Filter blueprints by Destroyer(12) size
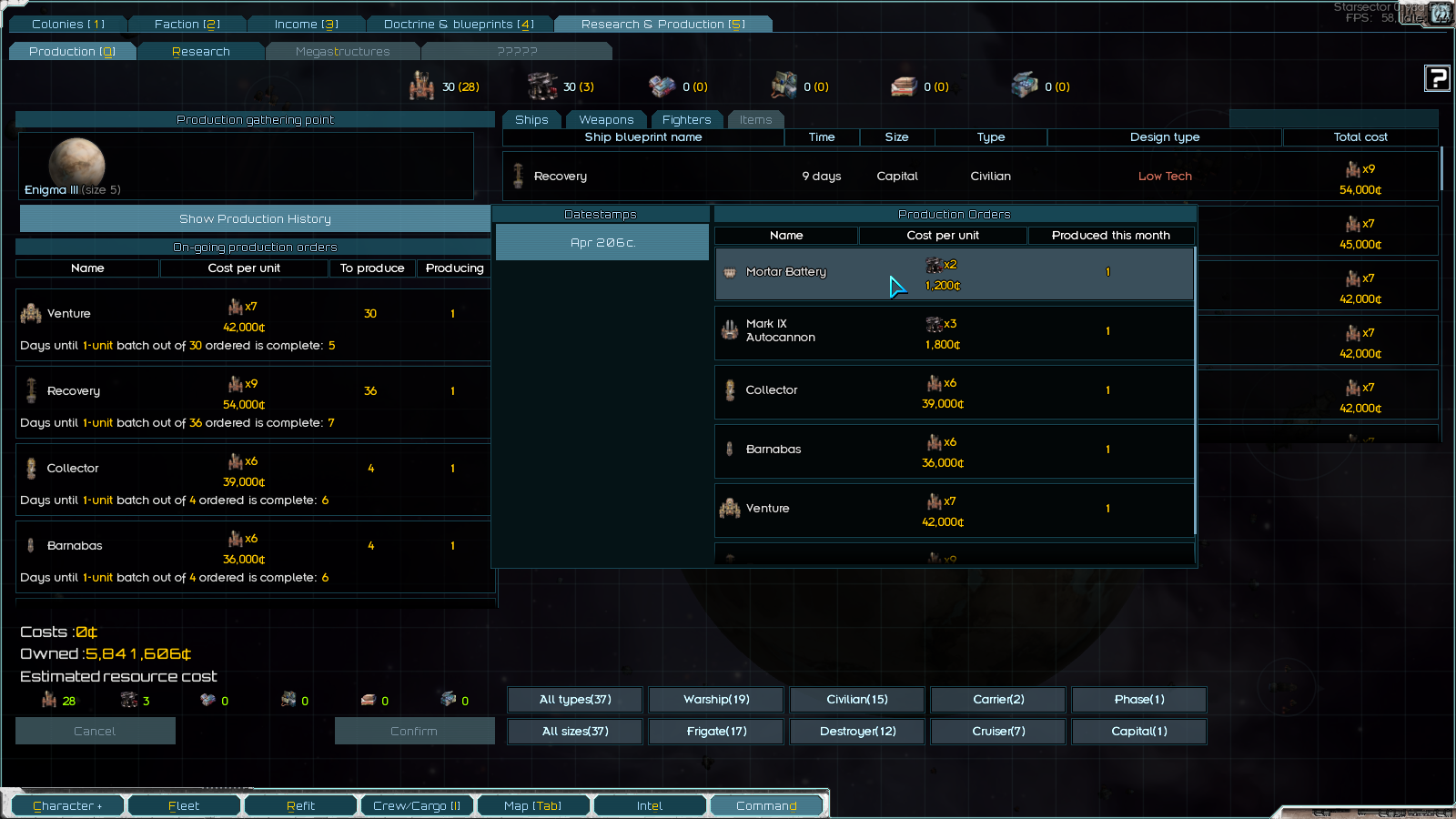The height and width of the screenshot is (819, 1456). [x=857, y=731]
